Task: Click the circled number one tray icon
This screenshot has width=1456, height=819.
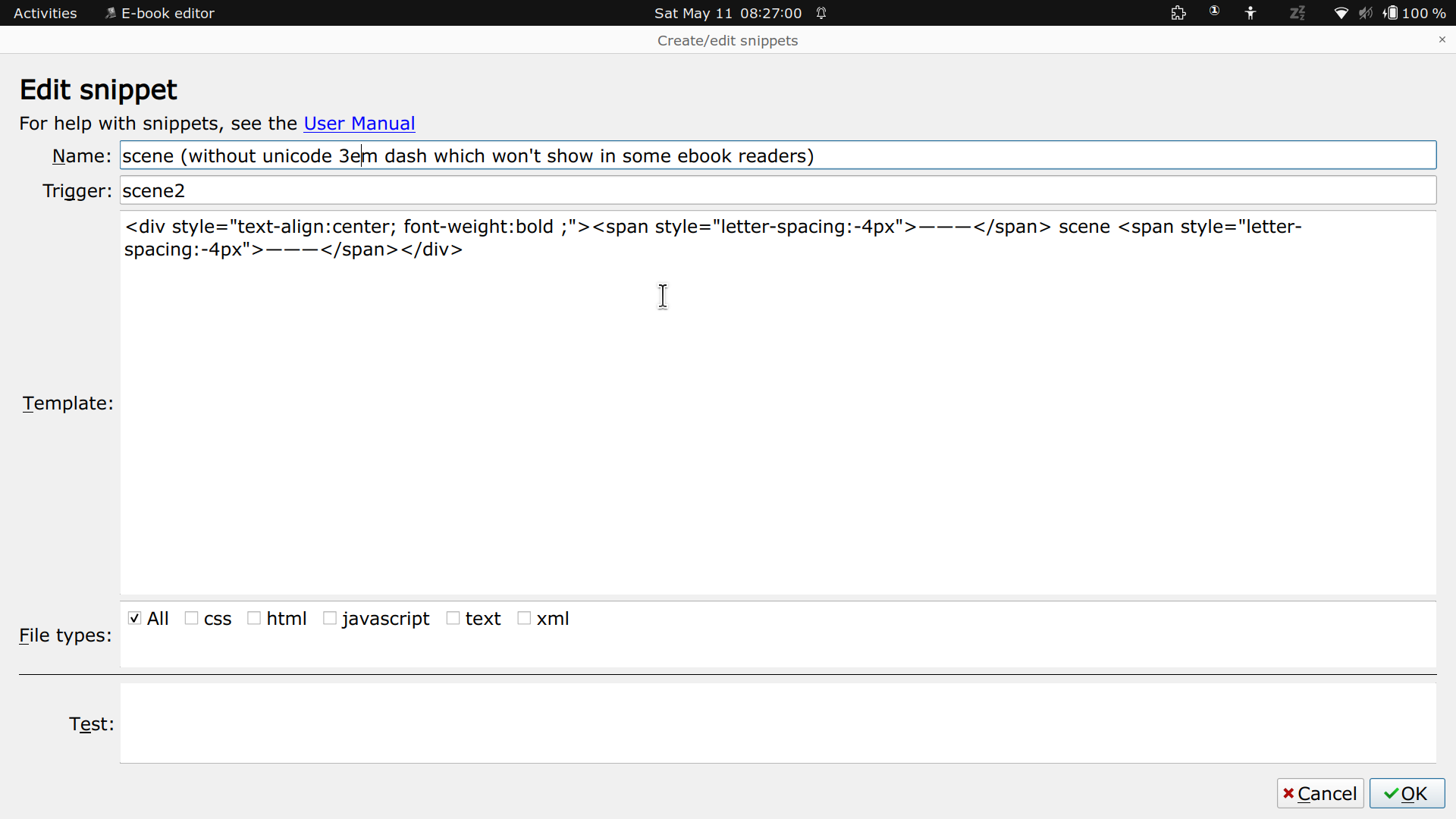Action: [1214, 11]
